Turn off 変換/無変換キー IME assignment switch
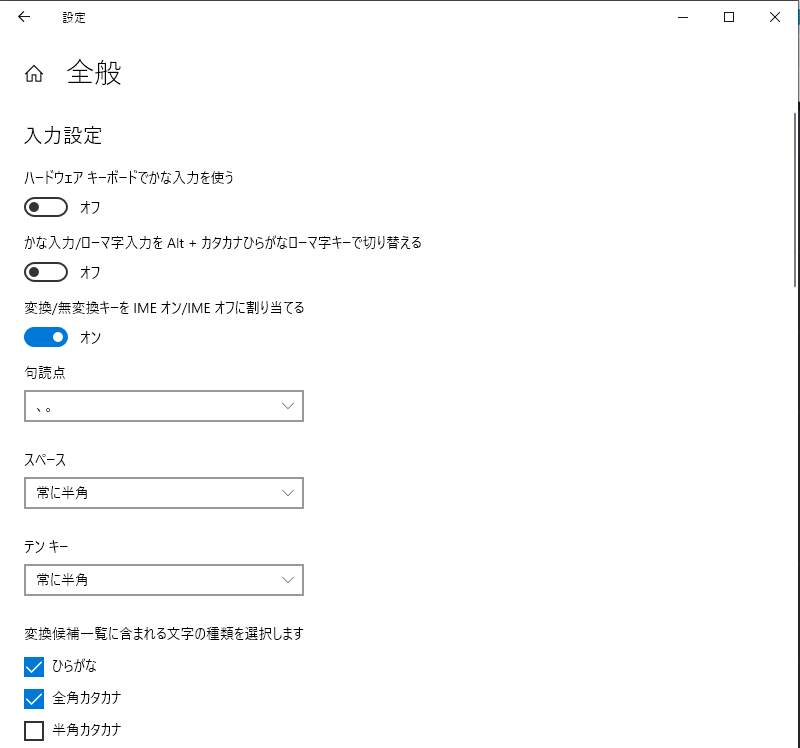 46,337
